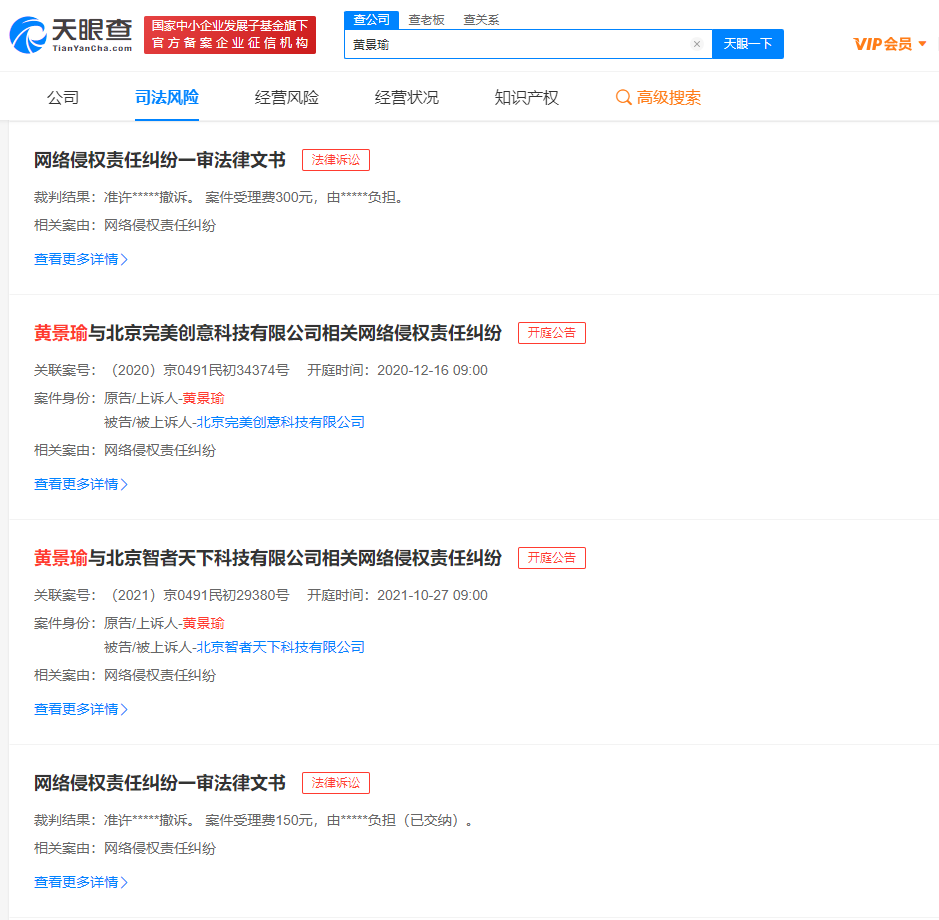
Task: Click hearing time 2021-10-27 09:00
Action: (x=432, y=595)
